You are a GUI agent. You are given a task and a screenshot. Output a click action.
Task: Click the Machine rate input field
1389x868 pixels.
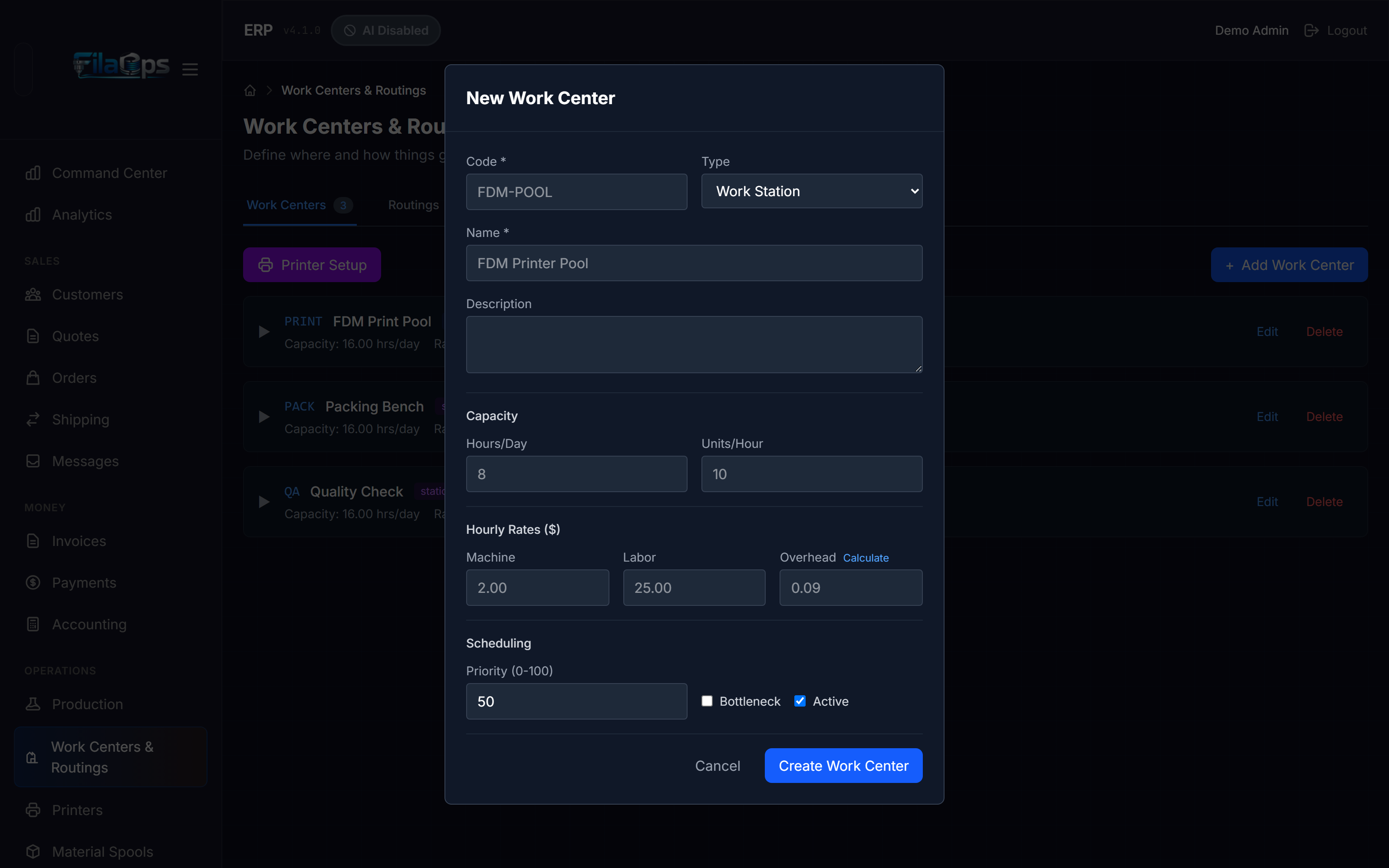(x=537, y=587)
